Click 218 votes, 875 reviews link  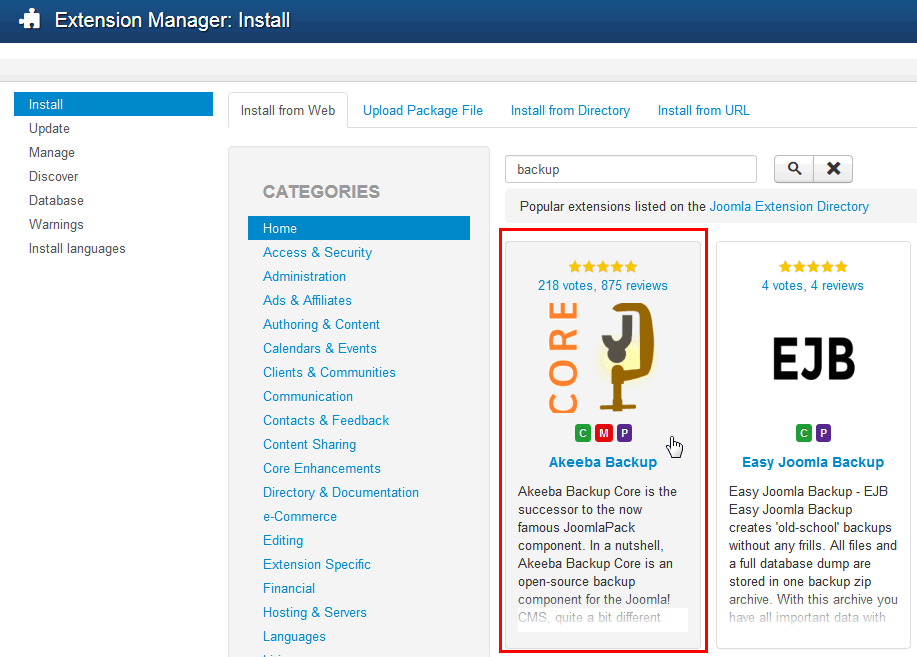click(x=602, y=285)
